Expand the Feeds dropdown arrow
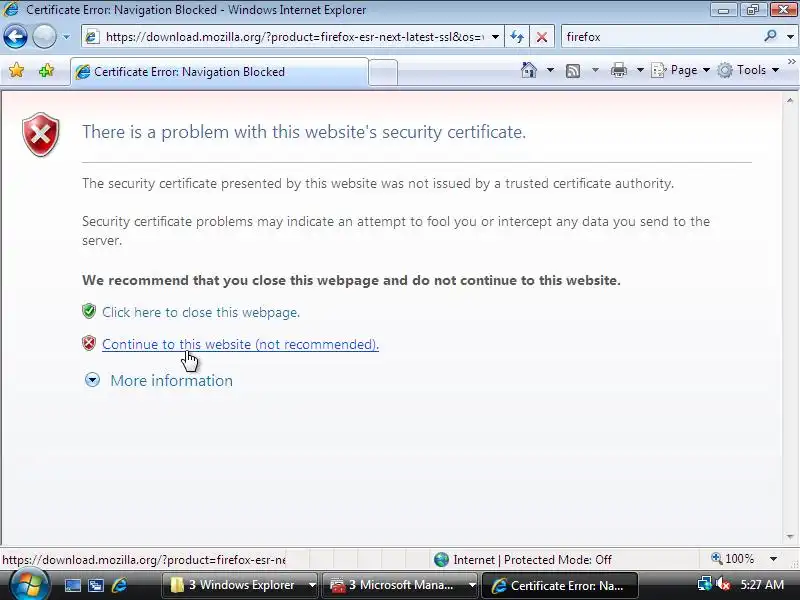The height and width of the screenshot is (600, 800). point(595,70)
